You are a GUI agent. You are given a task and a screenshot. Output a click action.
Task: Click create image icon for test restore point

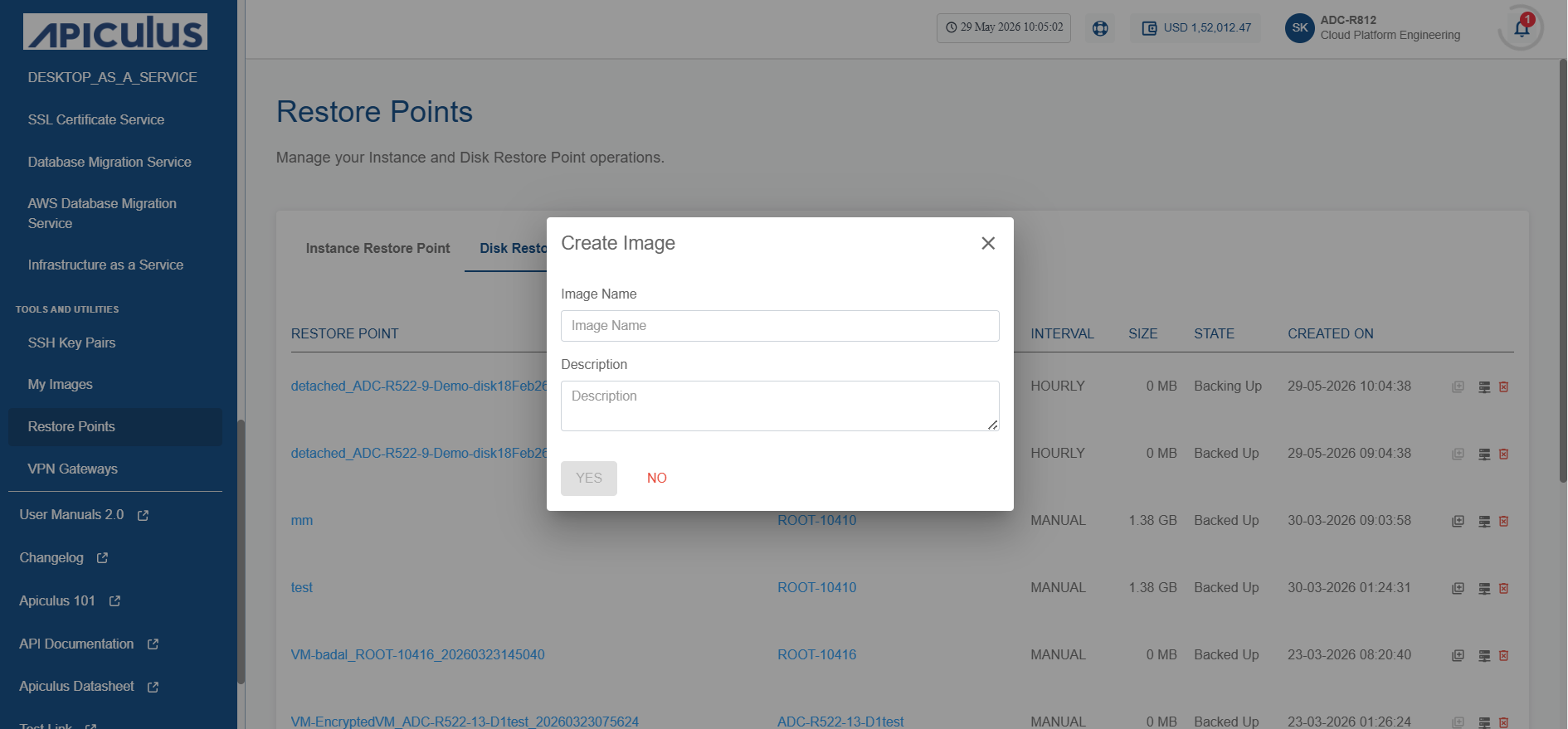coord(1458,589)
